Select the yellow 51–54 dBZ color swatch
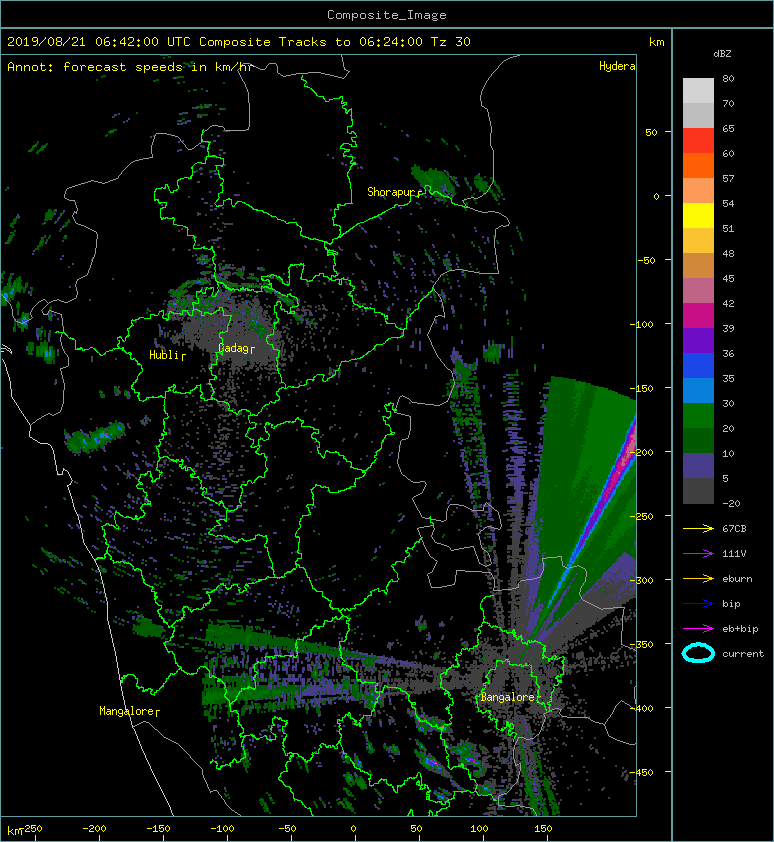774x842 pixels. [x=698, y=216]
